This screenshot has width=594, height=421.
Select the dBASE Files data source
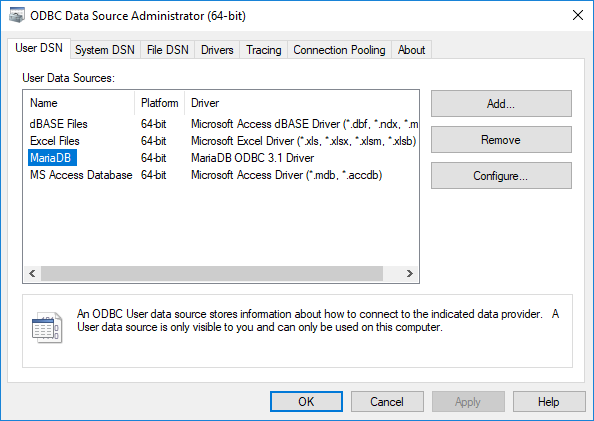coord(58,124)
